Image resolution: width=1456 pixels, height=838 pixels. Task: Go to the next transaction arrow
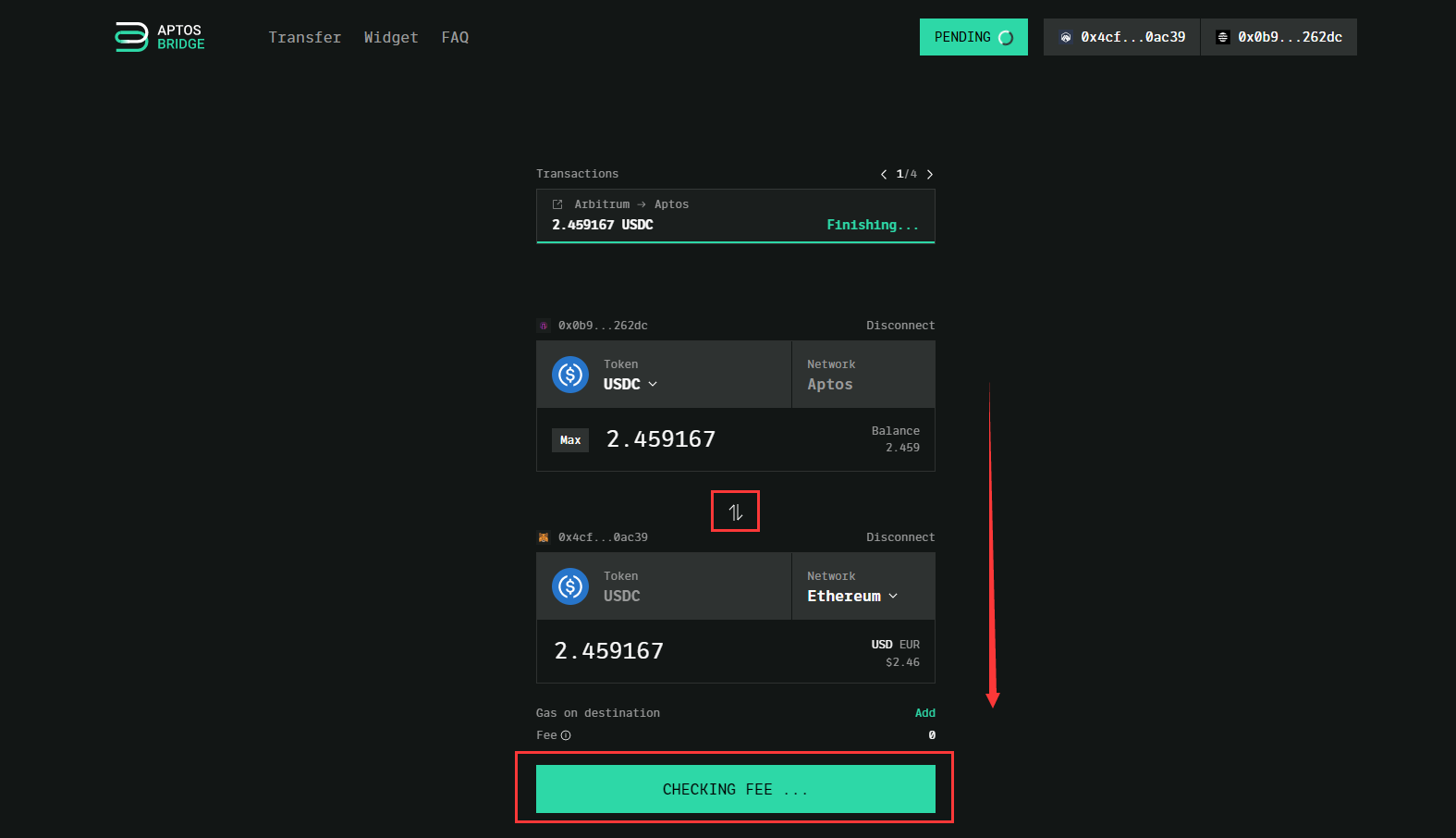(930, 174)
